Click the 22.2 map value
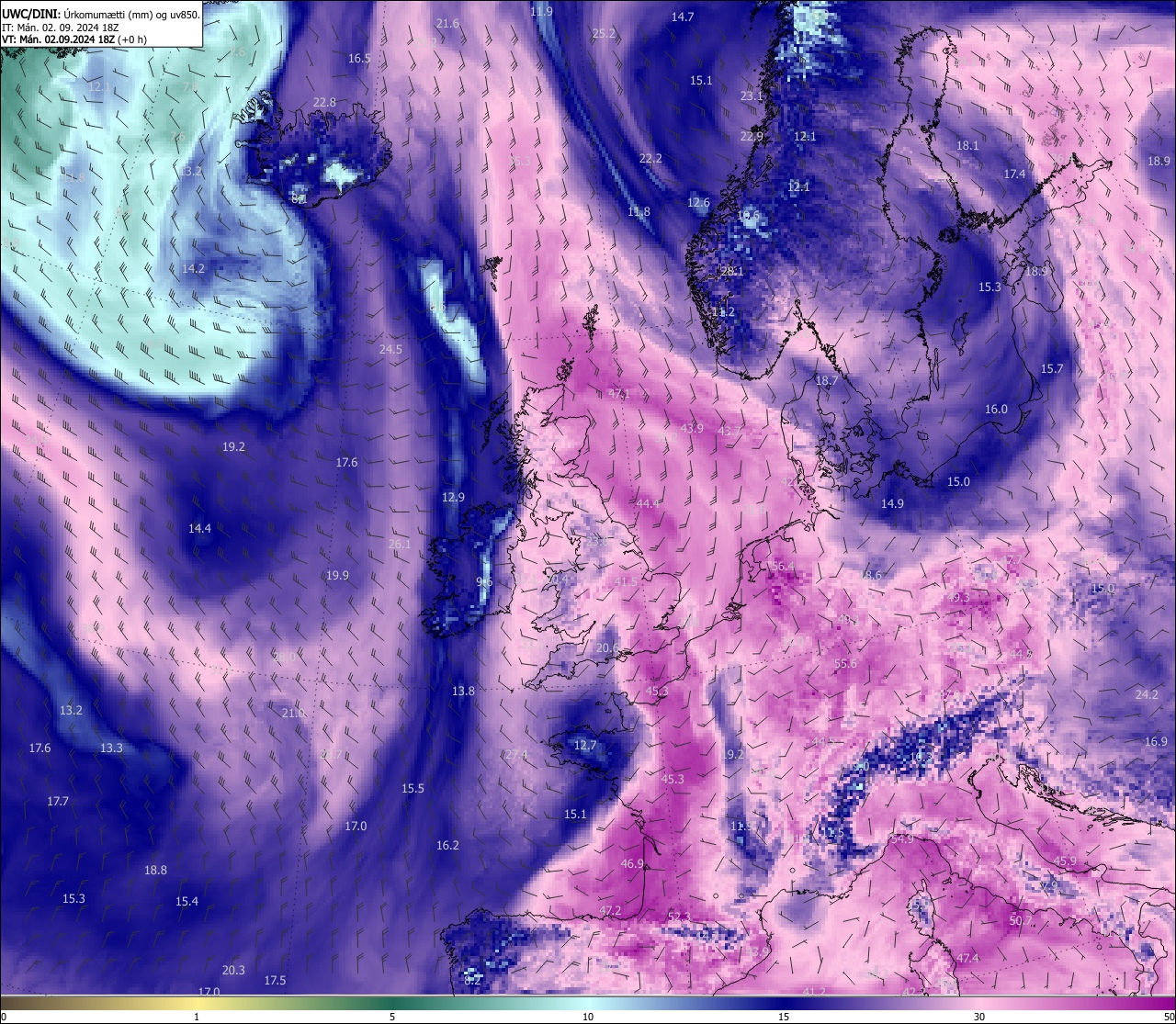 point(650,158)
